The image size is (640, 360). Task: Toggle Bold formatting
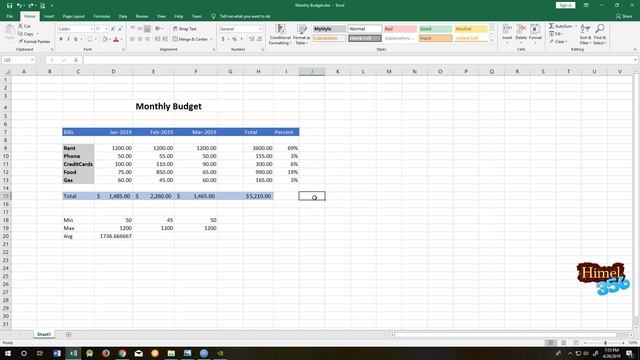(x=61, y=39)
